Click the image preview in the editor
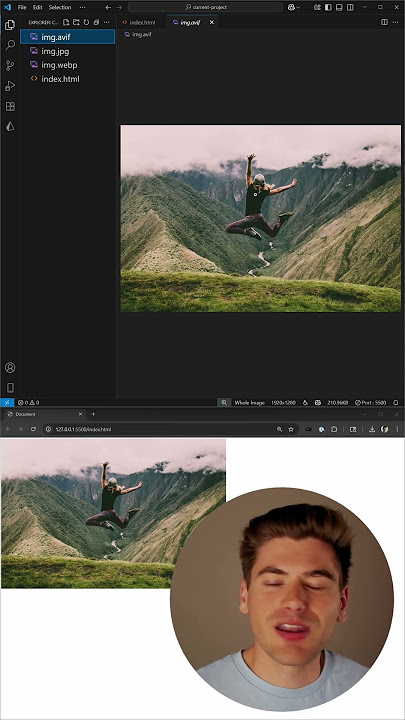The image size is (405, 720). click(x=260, y=219)
